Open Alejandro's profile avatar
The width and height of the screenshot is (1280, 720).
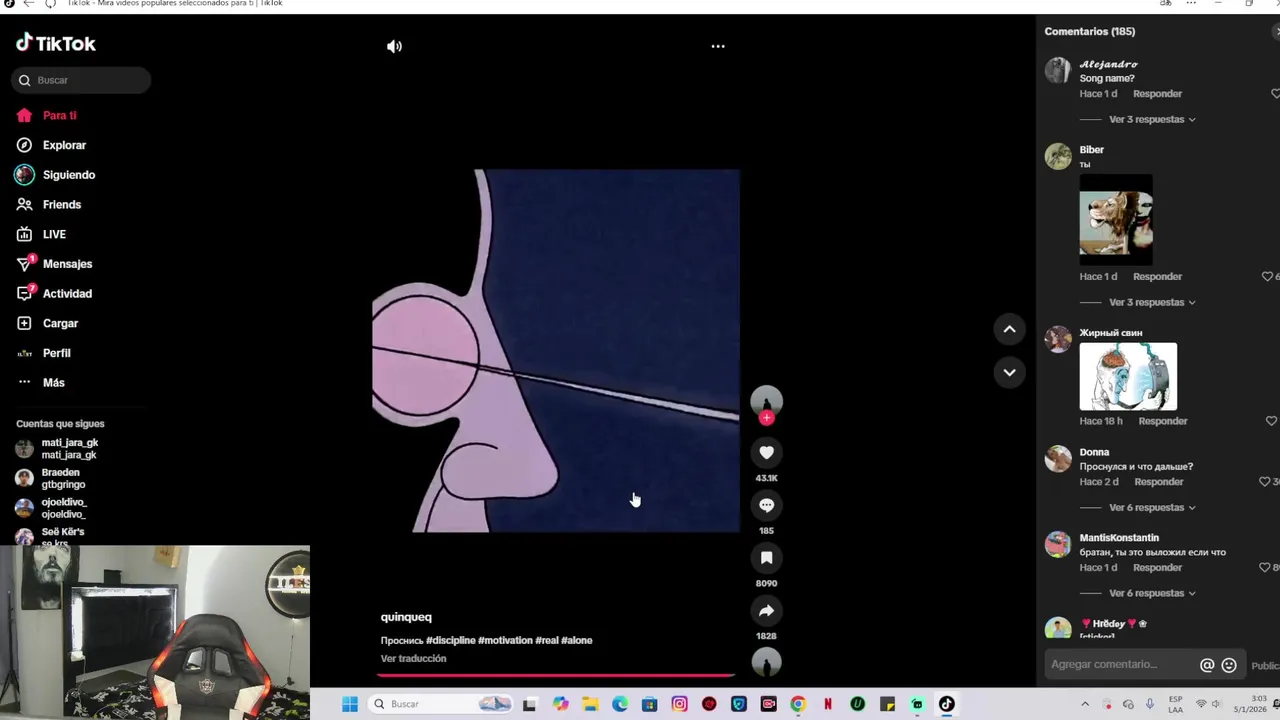[x=1058, y=70]
